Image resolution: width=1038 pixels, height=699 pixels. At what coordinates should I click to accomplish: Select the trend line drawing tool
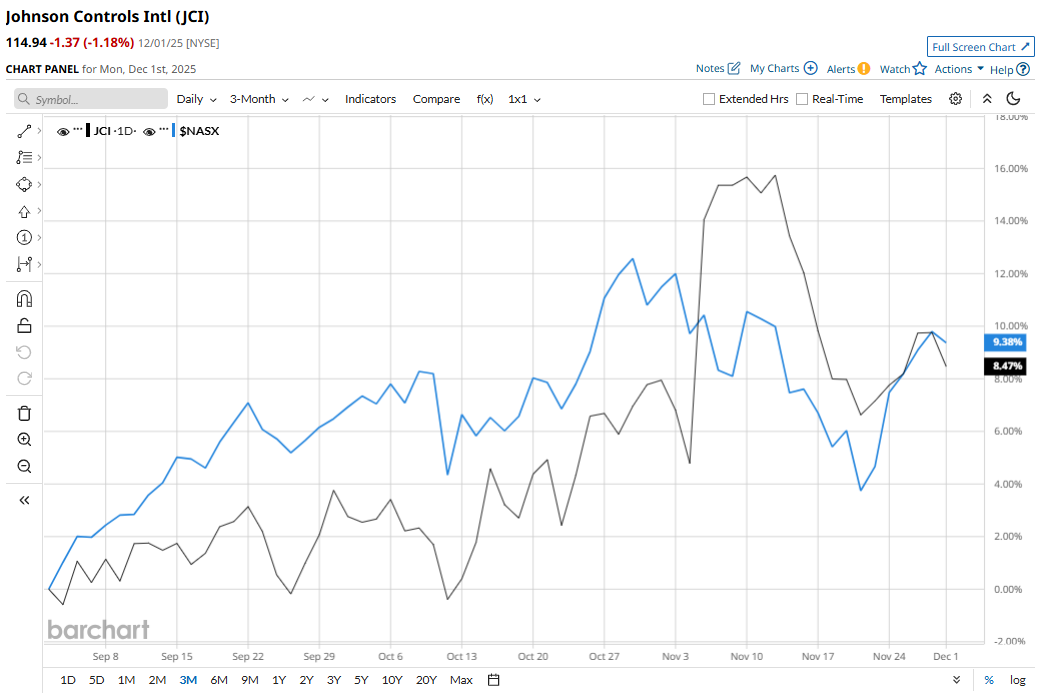click(x=24, y=131)
